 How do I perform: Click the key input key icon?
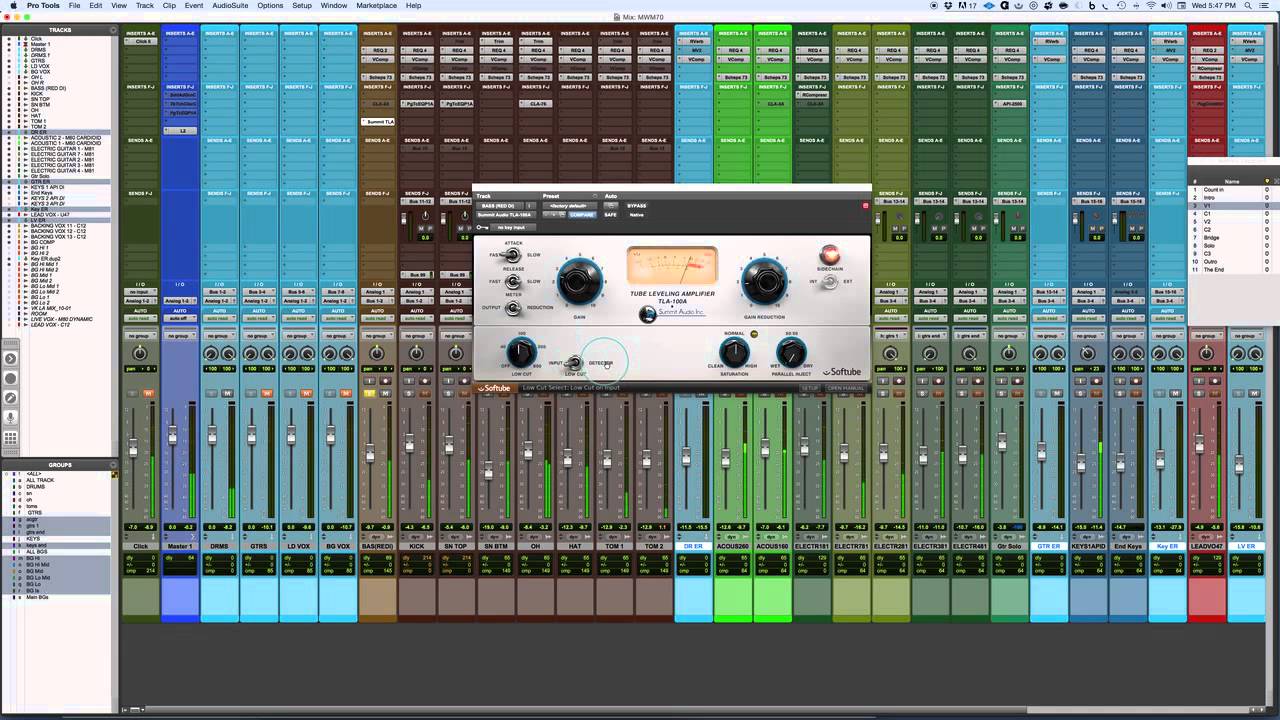pos(482,227)
